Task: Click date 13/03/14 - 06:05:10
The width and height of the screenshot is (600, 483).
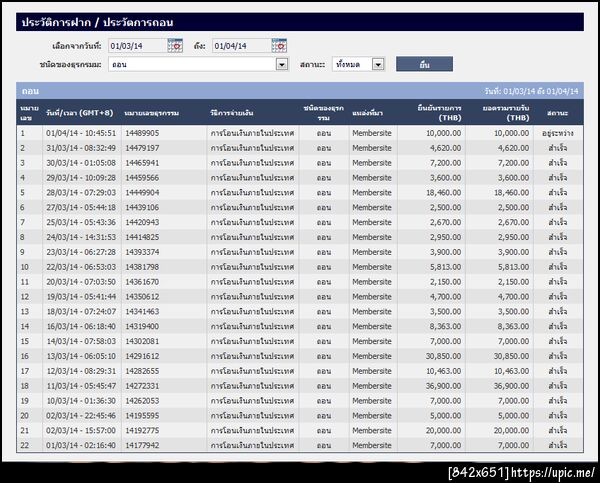Action: [x=81, y=356]
